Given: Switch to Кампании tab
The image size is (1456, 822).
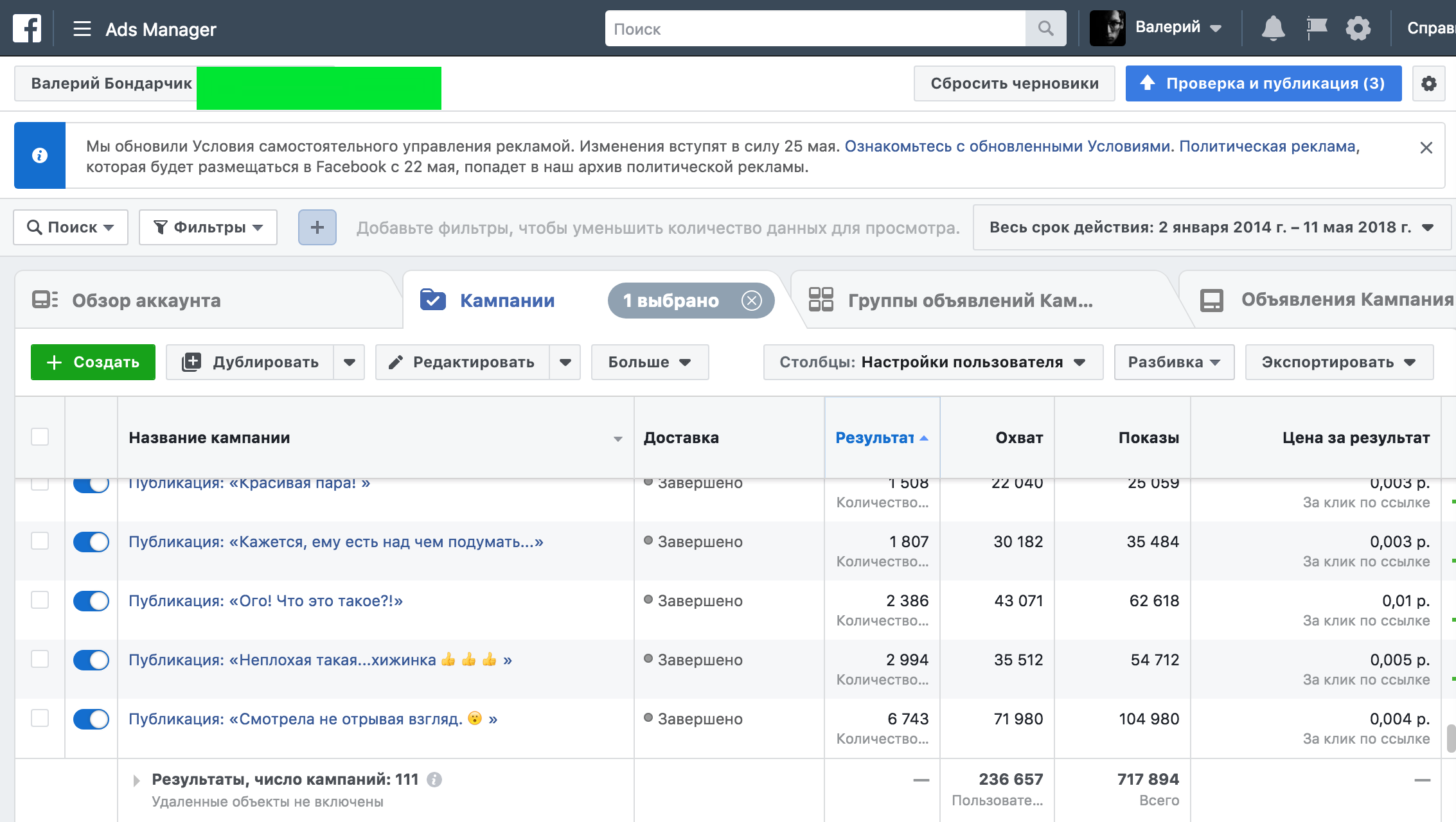Looking at the screenshot, I should pos(507,301).
